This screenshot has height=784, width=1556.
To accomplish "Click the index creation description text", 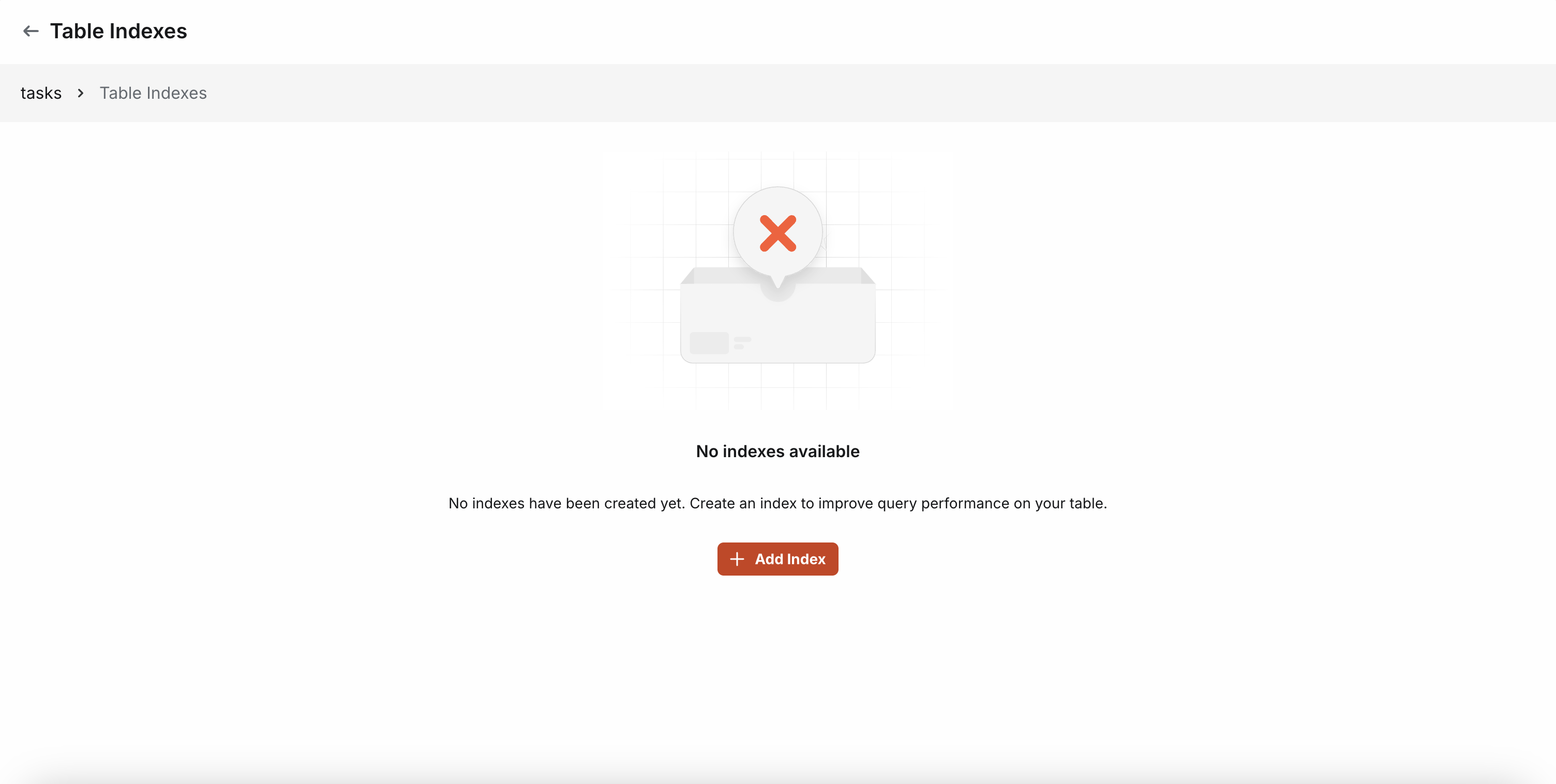I will [x=777, y=503].
